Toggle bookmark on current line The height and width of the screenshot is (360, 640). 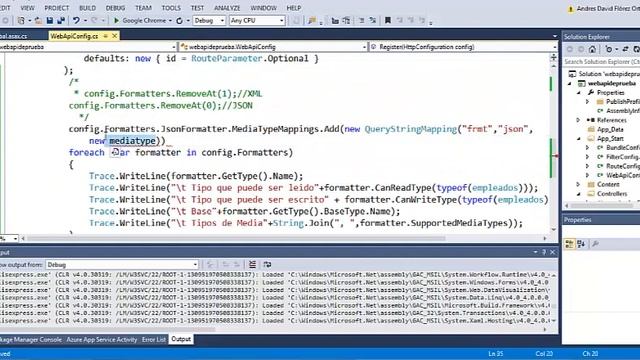[388, 20]
